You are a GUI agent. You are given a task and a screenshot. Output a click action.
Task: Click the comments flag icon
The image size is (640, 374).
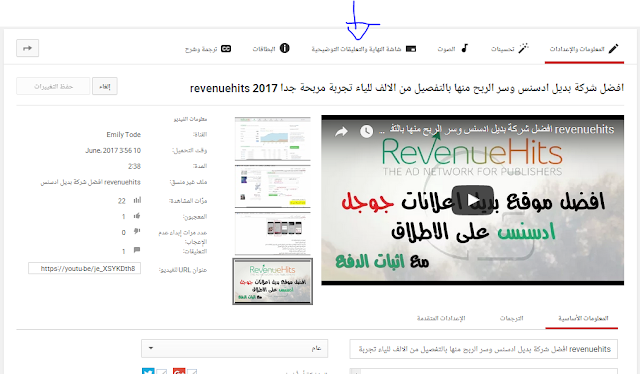(137, 250)
